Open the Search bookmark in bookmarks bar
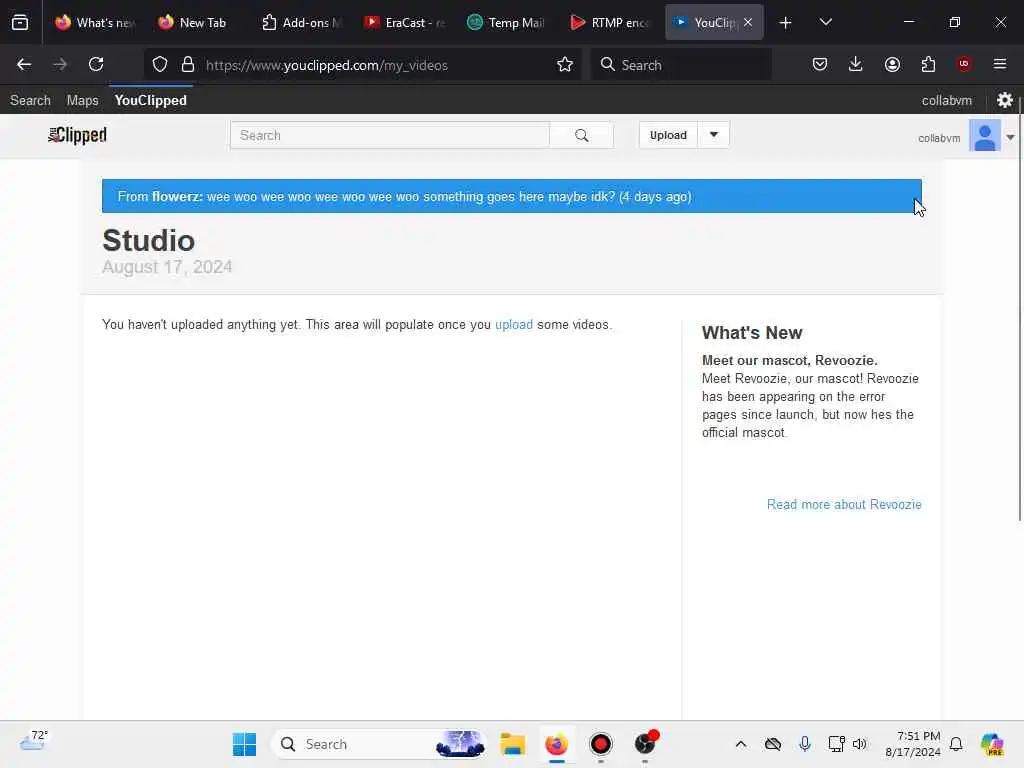Screen dimensions: 1024x768 point(30,100)
